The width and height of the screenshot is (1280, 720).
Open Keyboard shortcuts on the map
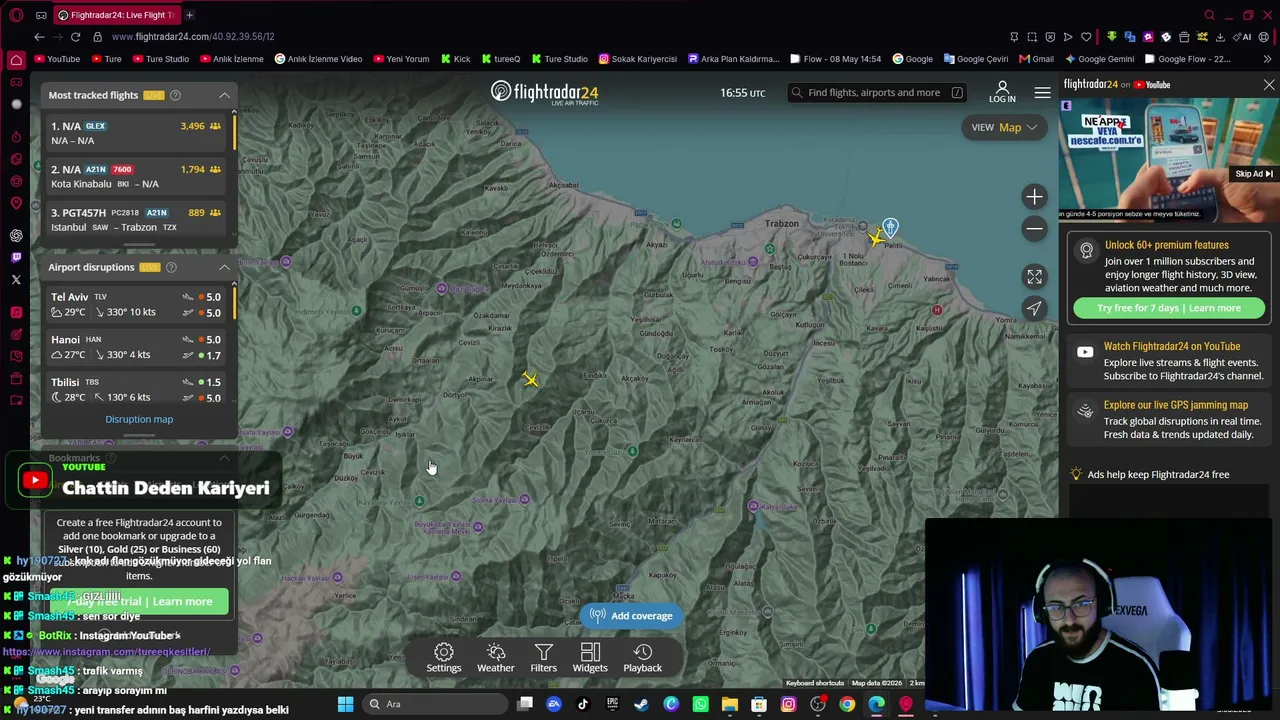click(x=815, y=683)
